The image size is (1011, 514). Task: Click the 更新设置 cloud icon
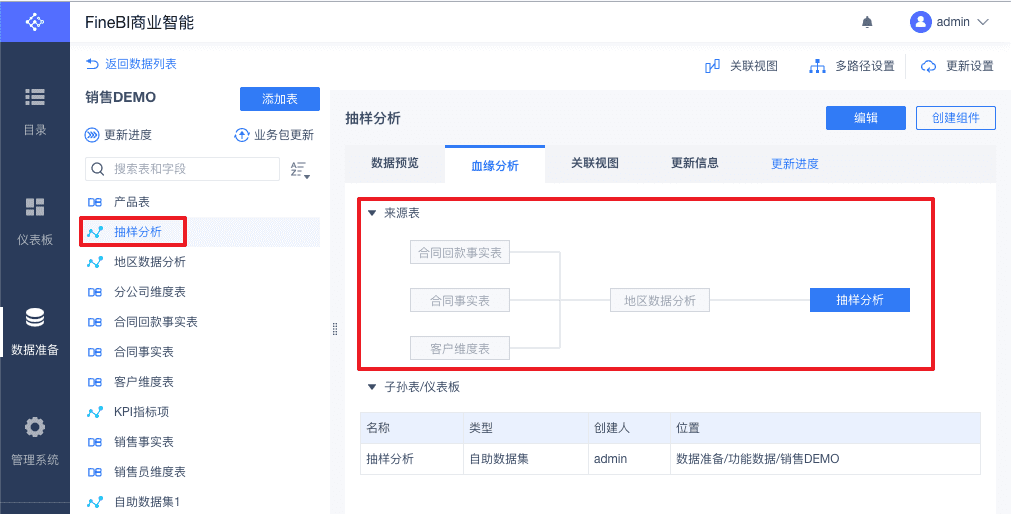point(928,66)
